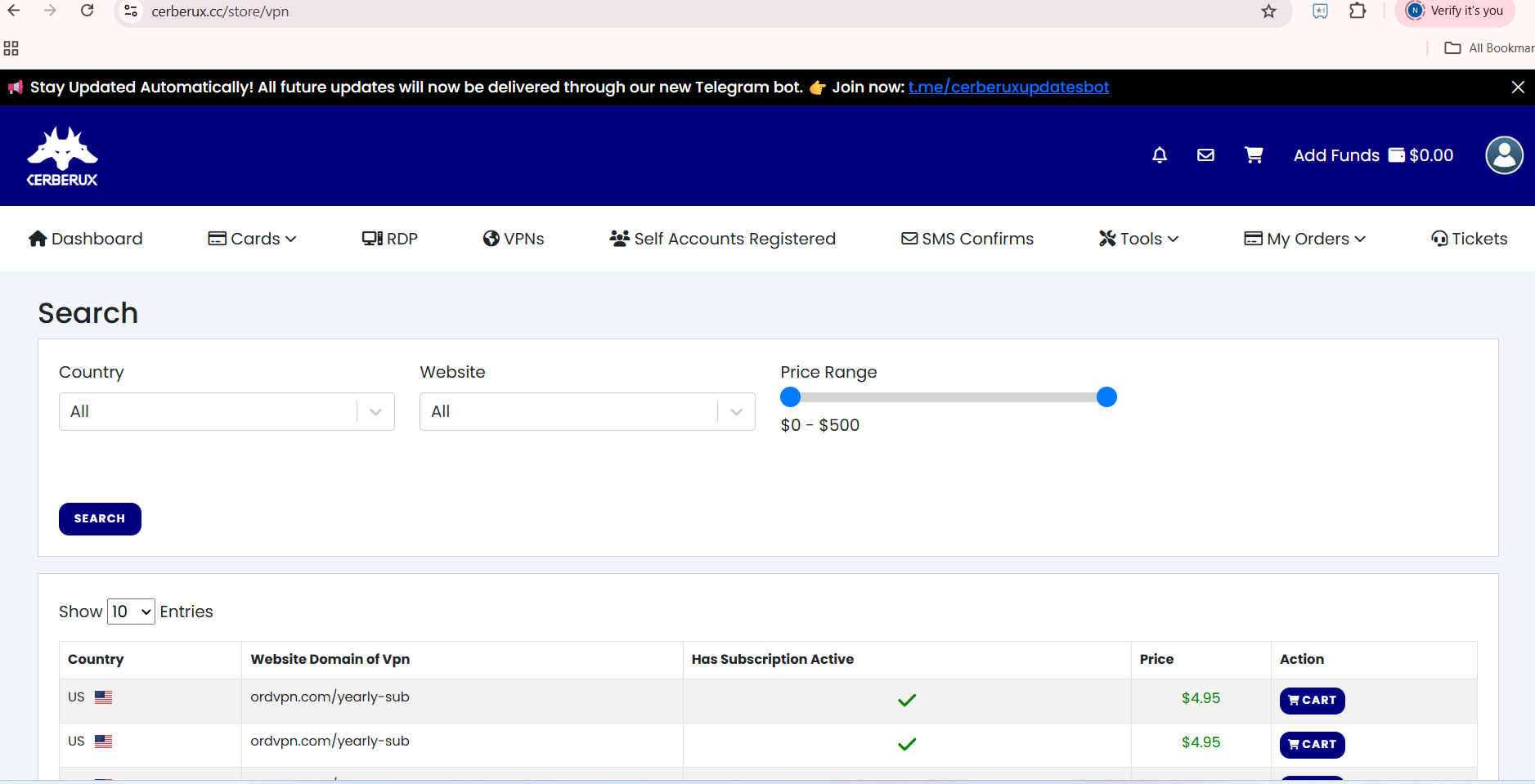The height and width of the screenshot is (784, 1535).
Task: Click the Cerberux logo
Action: point(62,156)
